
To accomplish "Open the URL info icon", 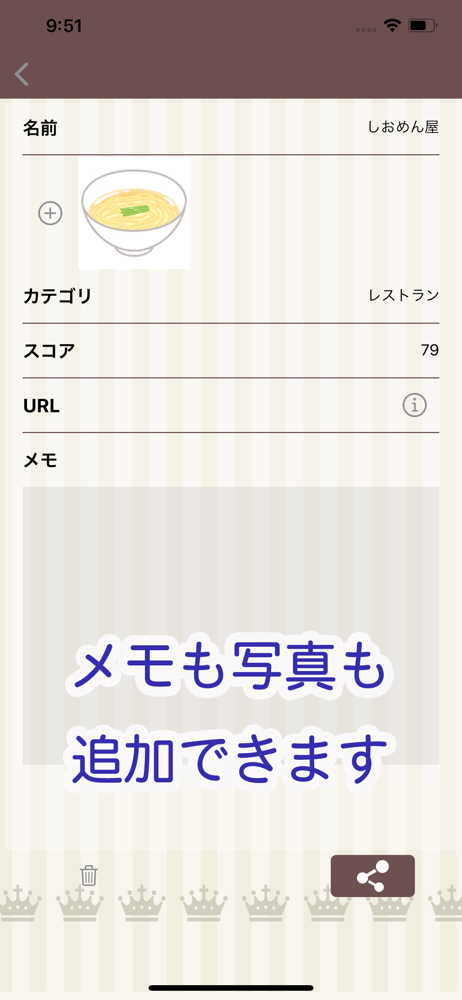I will 414,405.
